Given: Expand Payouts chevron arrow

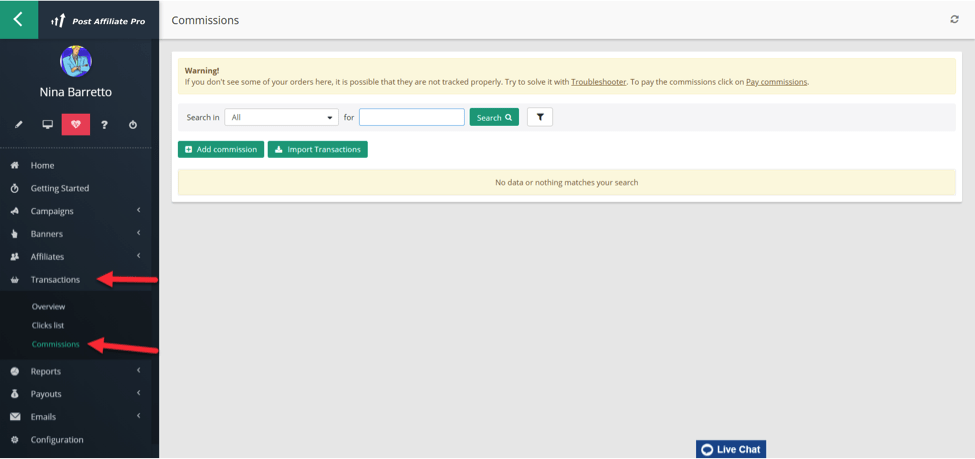Looking at the screenshot, I should 139,393.
